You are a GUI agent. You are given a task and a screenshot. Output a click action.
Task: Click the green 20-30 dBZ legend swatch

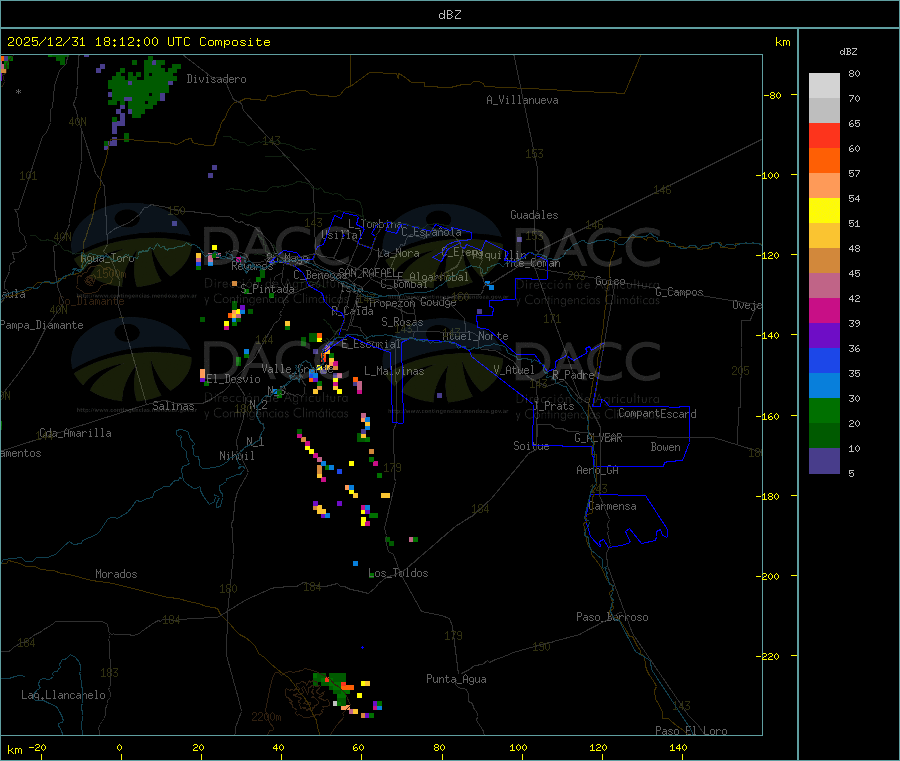(824, 410)
